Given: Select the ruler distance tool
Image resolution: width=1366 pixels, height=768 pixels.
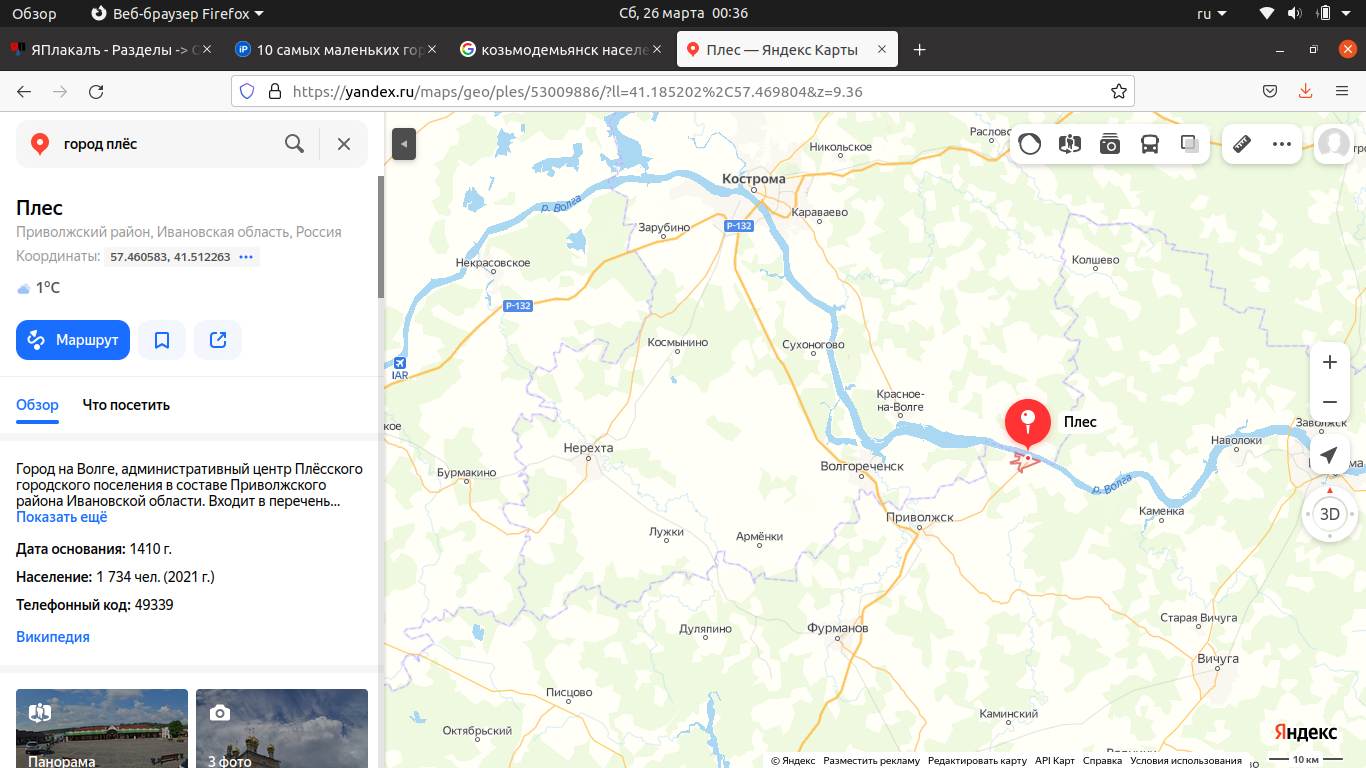Looking at the screenshot, I should point(1242,144).
